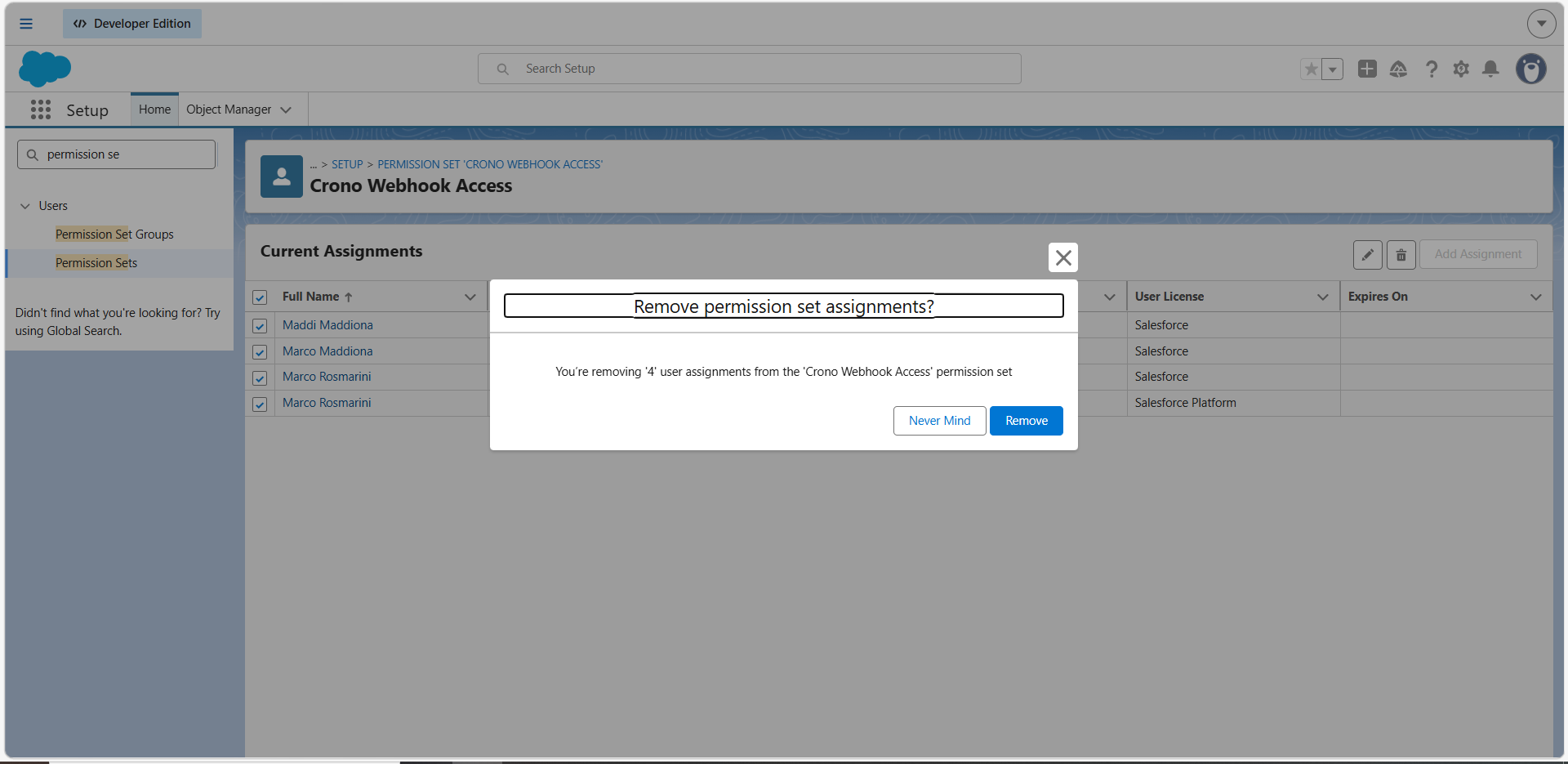Open the Expires On column menu chevron

[1536, 297]
